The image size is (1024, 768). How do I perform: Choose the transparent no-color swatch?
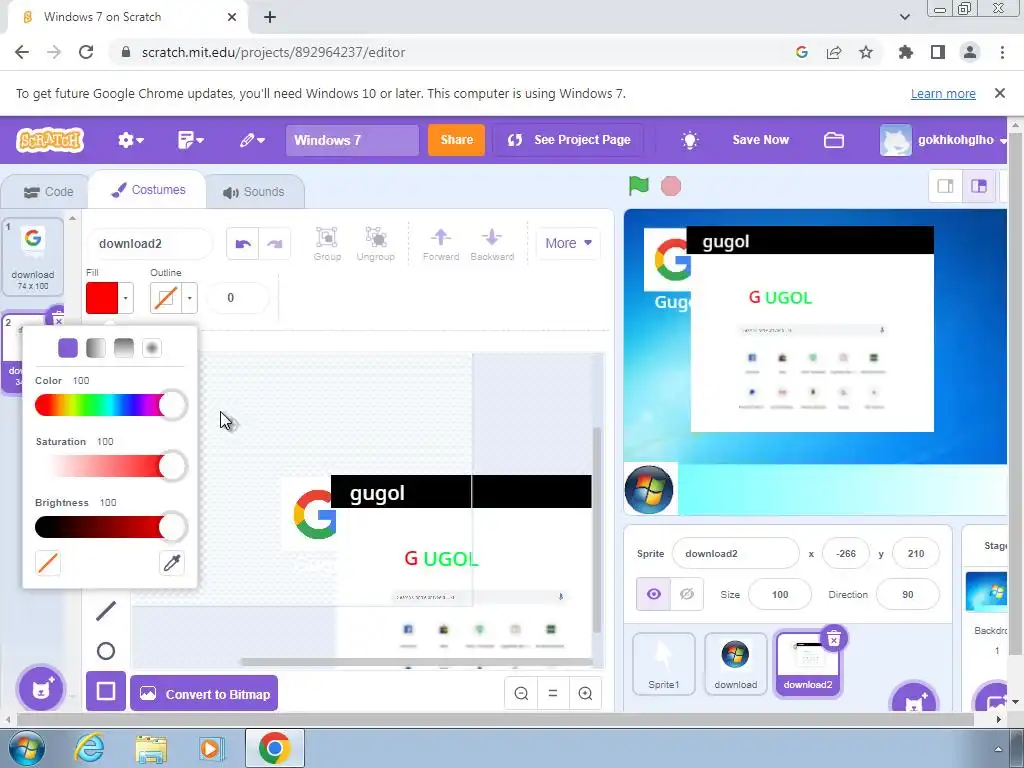pyautogui.click(x=48, y=563)
